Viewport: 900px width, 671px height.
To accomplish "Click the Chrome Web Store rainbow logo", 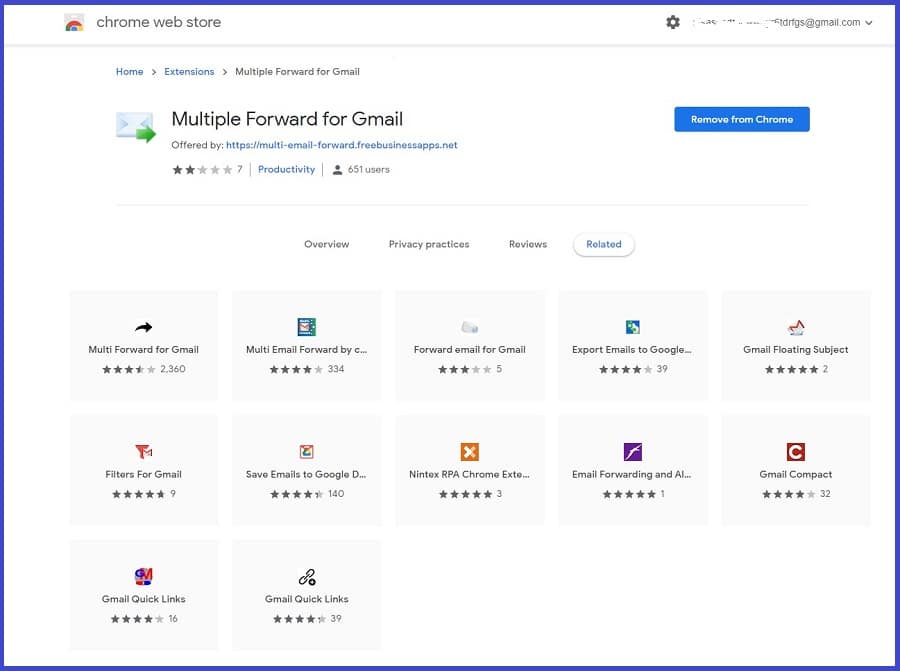I will pyautogui.click(x=74, y=22).
